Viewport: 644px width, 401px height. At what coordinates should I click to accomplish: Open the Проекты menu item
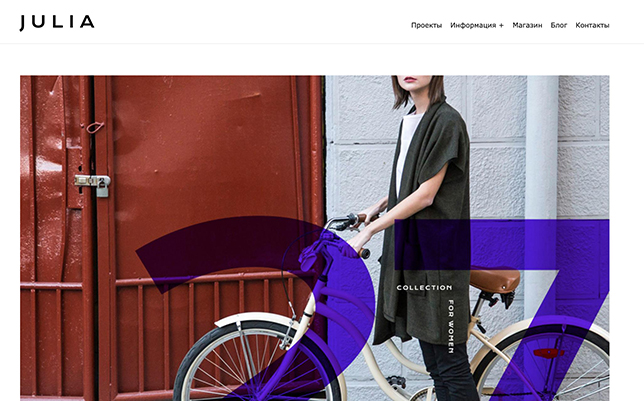click(x=426, y=25)
